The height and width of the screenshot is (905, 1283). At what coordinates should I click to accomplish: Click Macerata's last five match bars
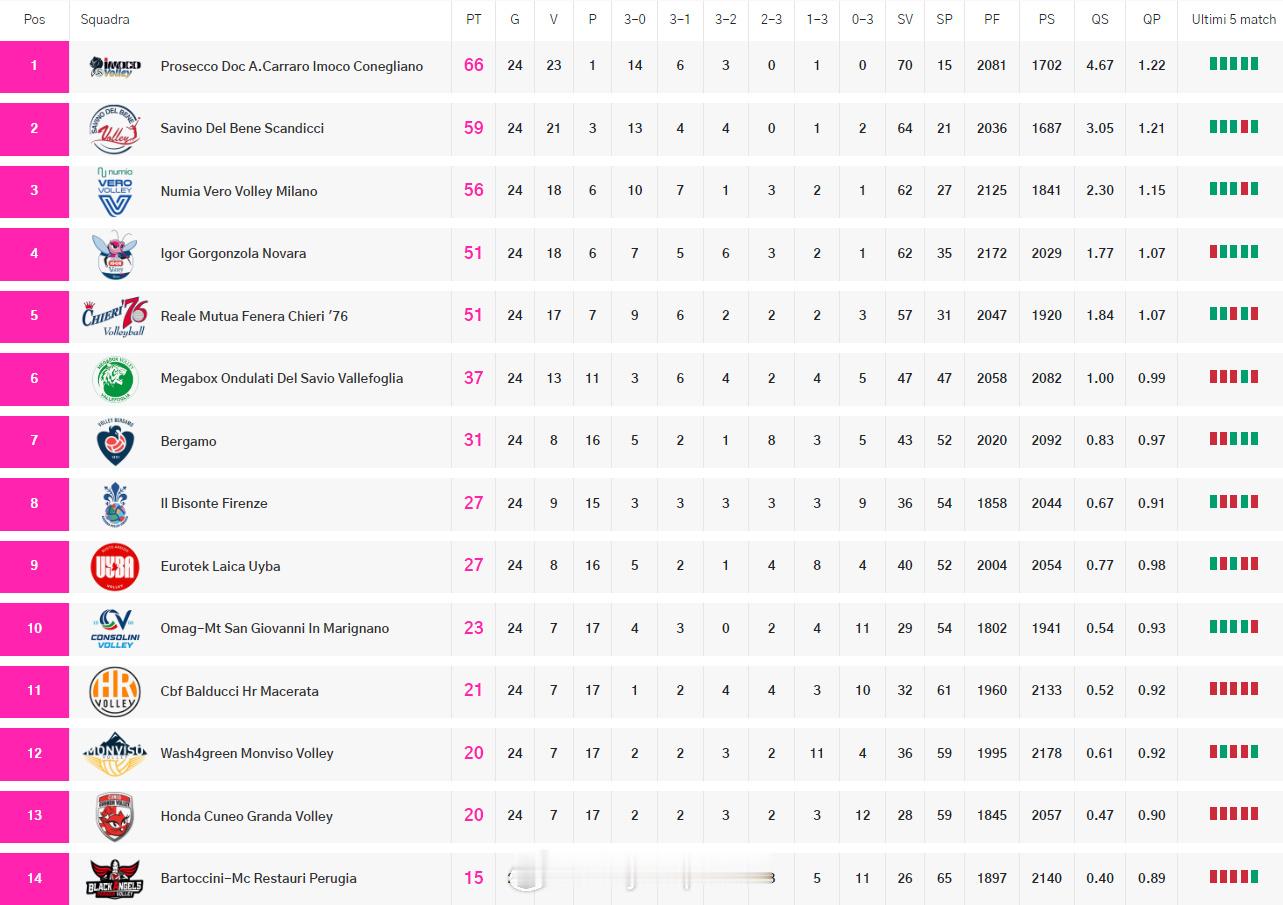(1234, 689)
